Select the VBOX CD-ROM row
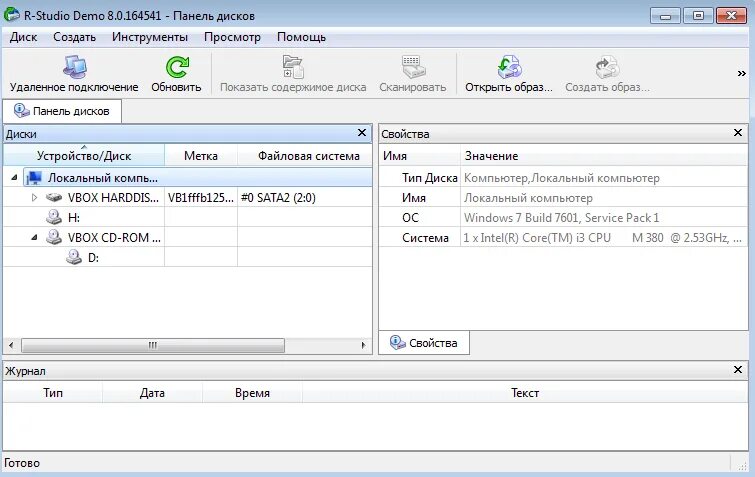The image size is (755, 477). pos(188,237)
